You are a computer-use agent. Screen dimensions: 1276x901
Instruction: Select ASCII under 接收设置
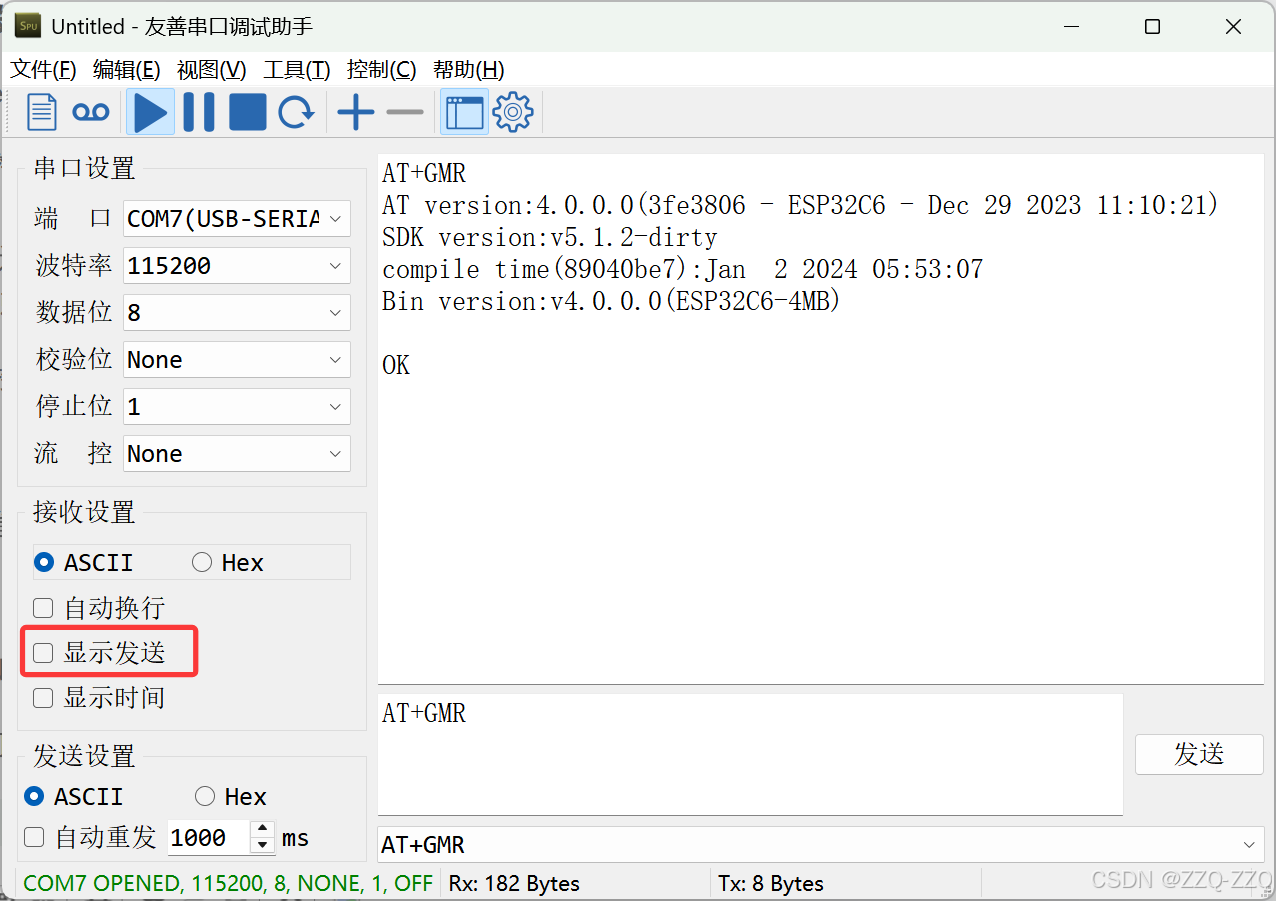point(83,563)
